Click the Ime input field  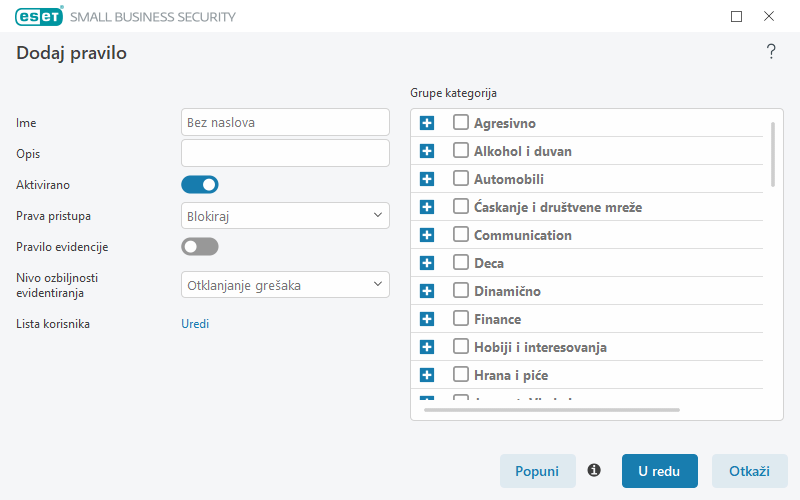[x=285, y=122]
